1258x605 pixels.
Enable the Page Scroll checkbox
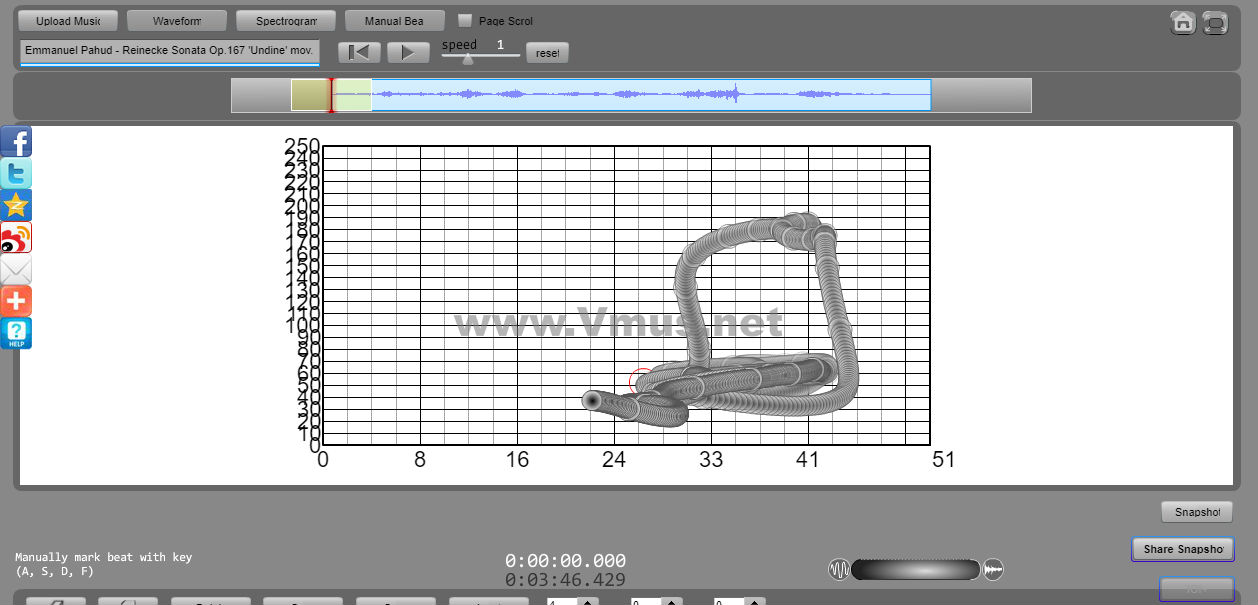(465, 20)
